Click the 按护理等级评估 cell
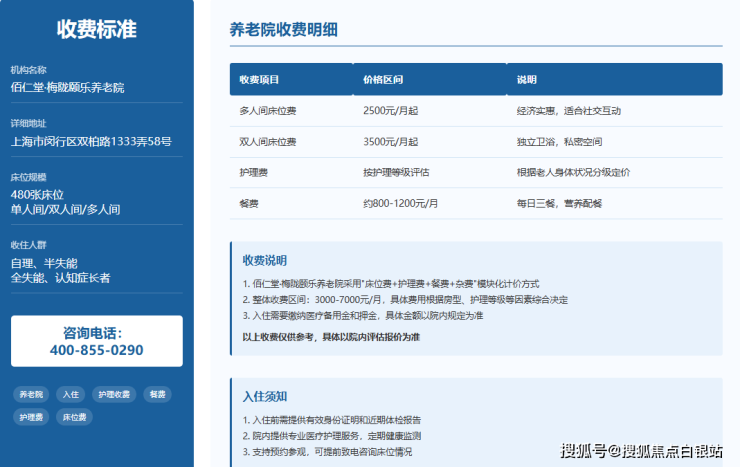Image resolution: width=740 pixels, height=467 pixels. point(396,173)
